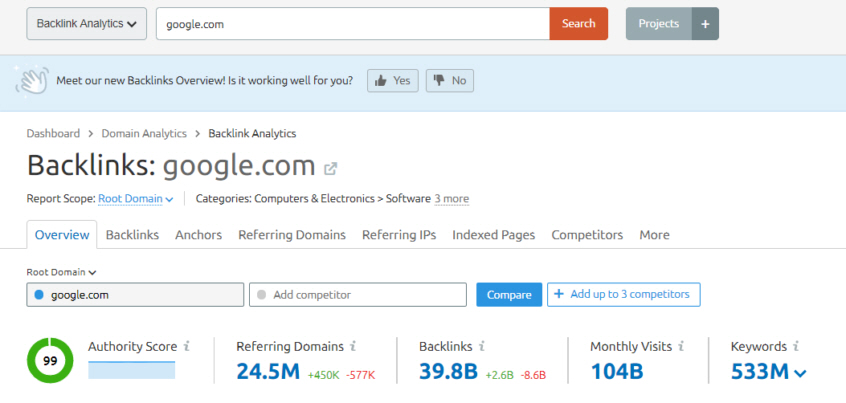Click the Keywords info icon

[x=796, y=346]
